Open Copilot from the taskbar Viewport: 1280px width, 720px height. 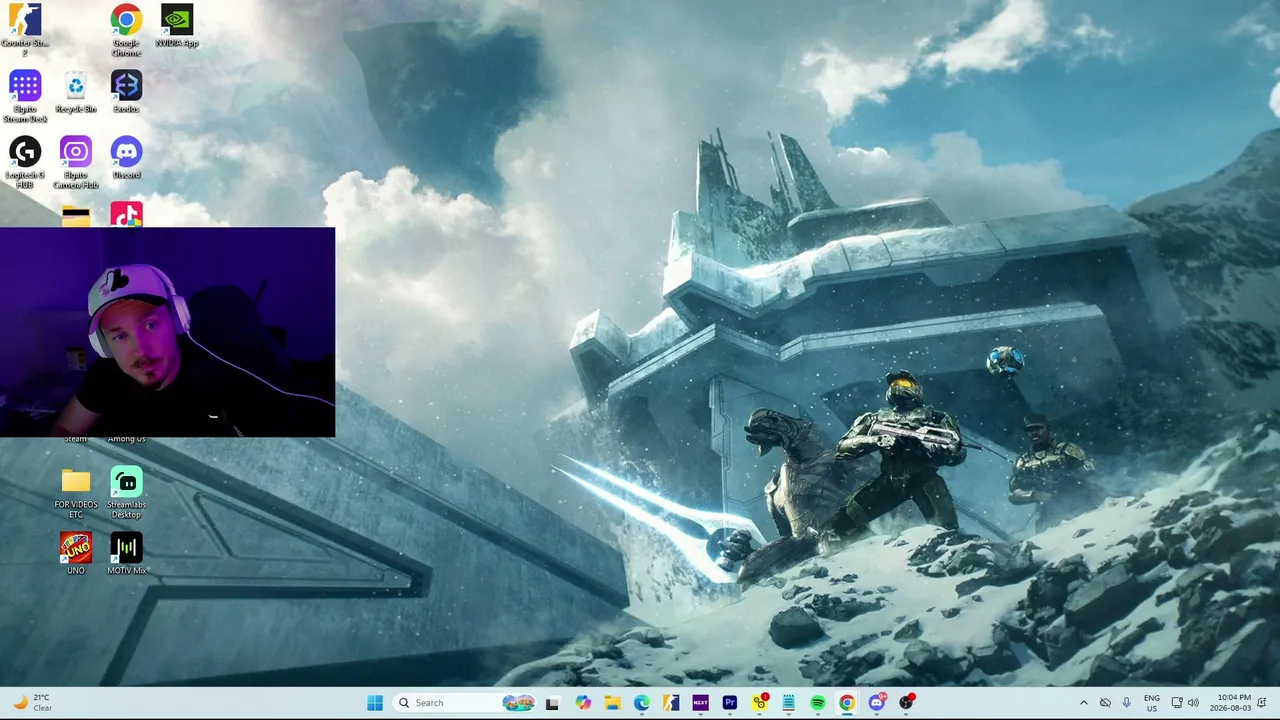[x=583, y=703]
